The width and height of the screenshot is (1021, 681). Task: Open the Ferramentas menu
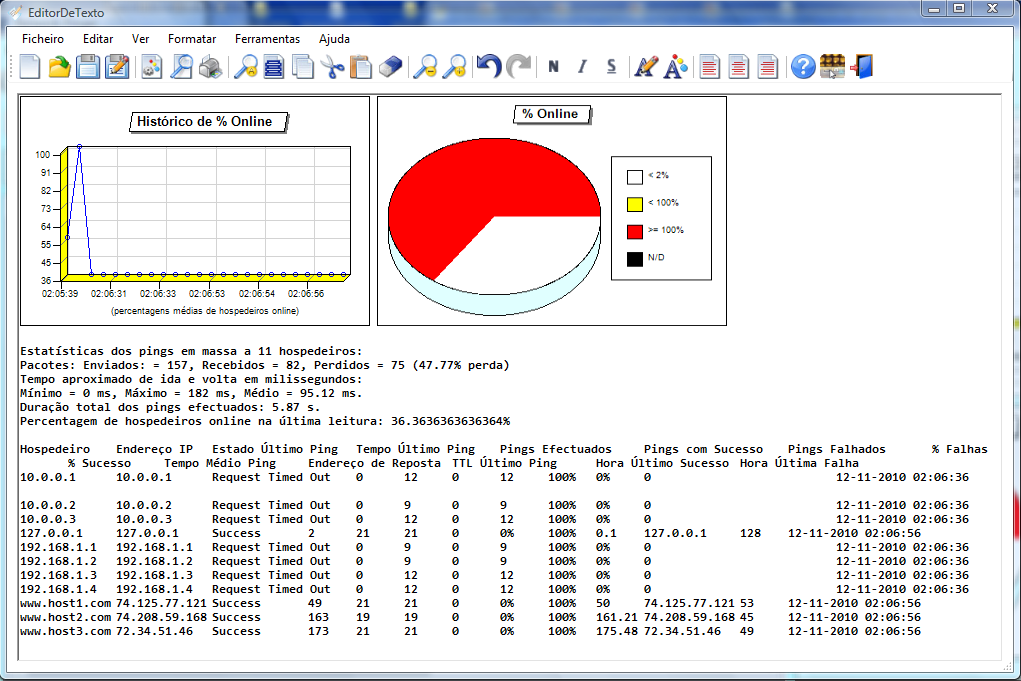point(268,39)
